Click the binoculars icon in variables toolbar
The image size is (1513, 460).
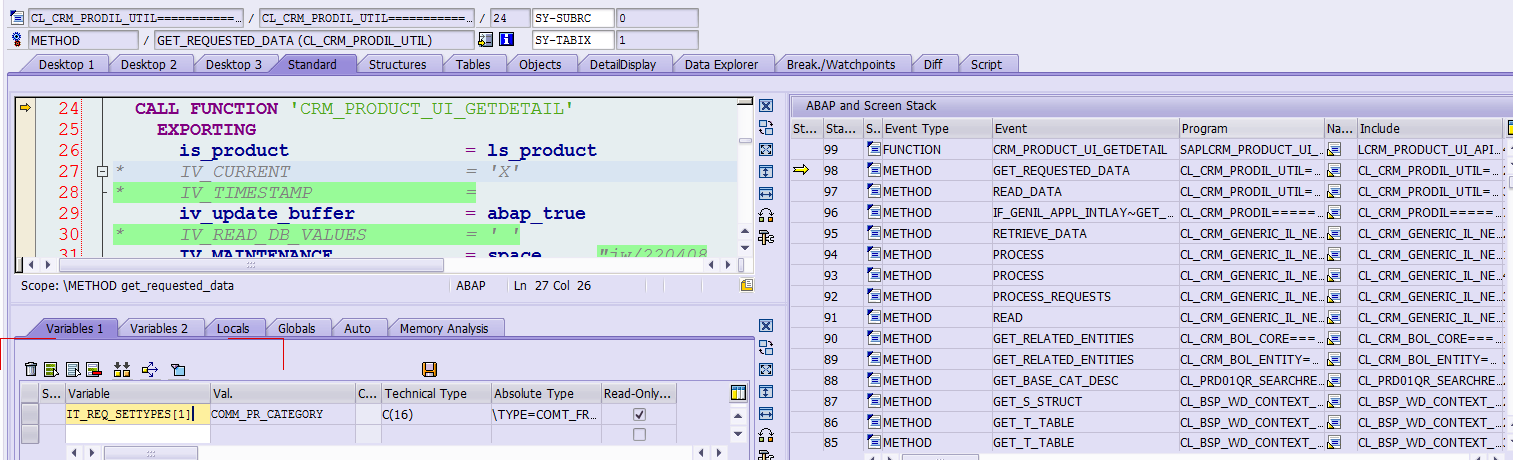coord(122,370)
